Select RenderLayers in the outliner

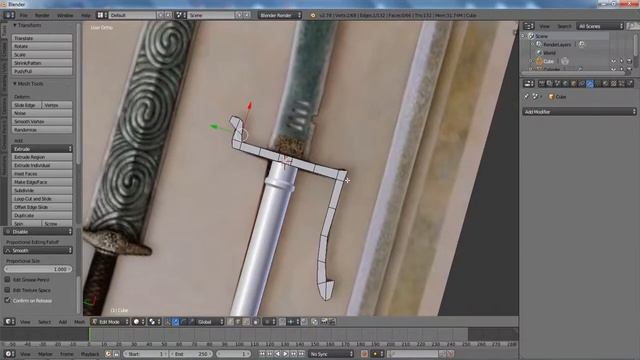[557, 44]
